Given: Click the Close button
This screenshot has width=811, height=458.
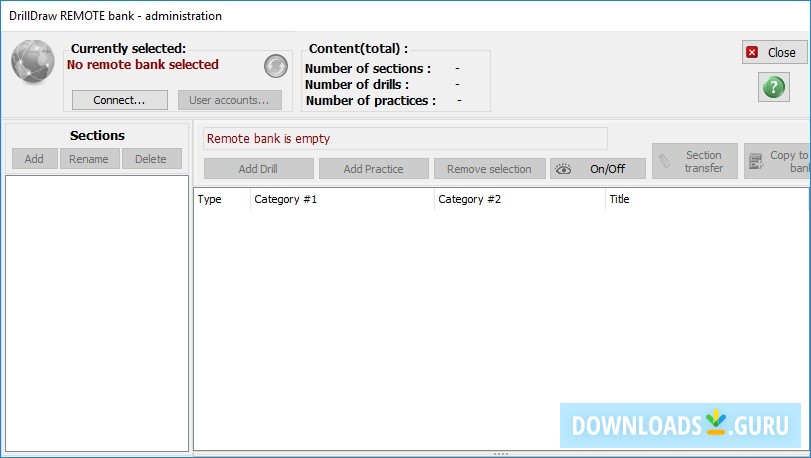Looking at the screenshot, I should click(774, 52).
